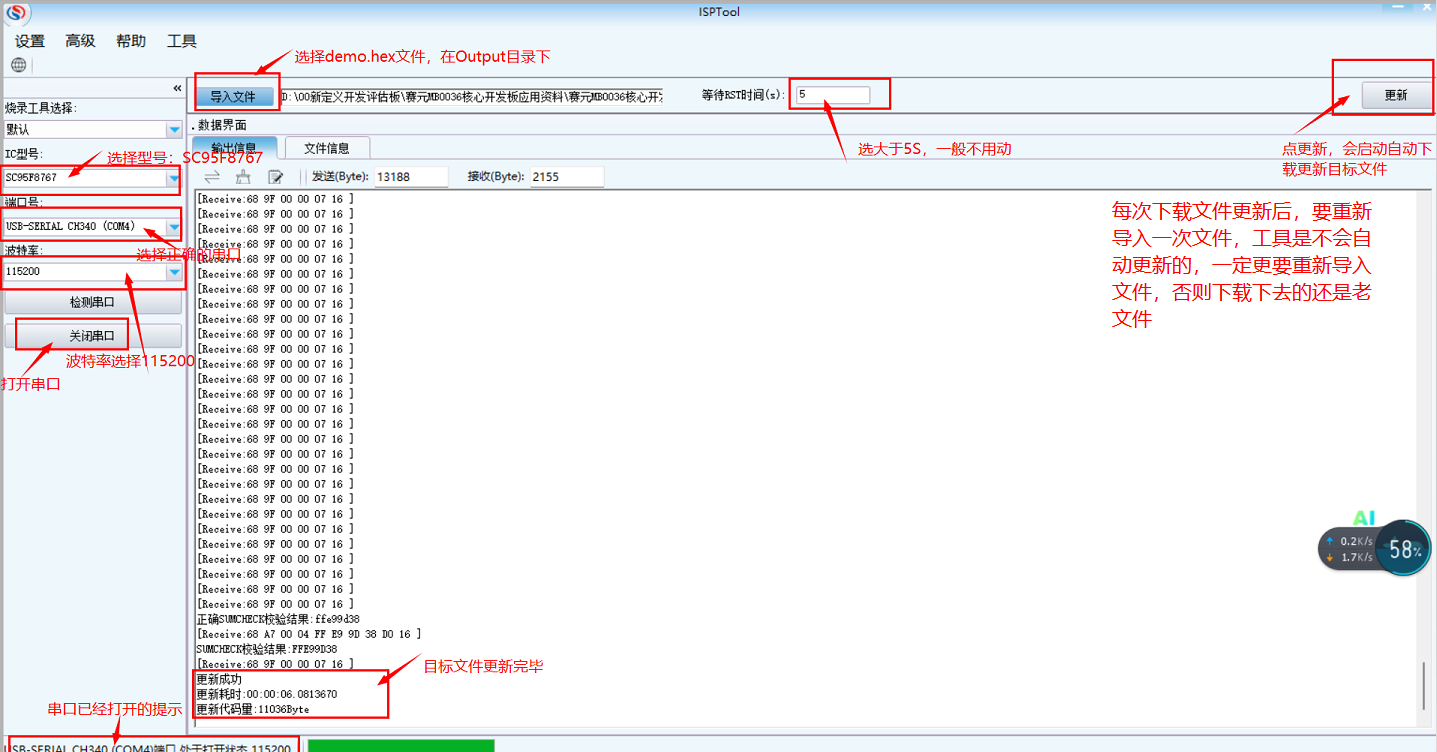Click the 关闭串口 button
The height and width of the screenshot is (752, 1437).
(x=93, y=336)
